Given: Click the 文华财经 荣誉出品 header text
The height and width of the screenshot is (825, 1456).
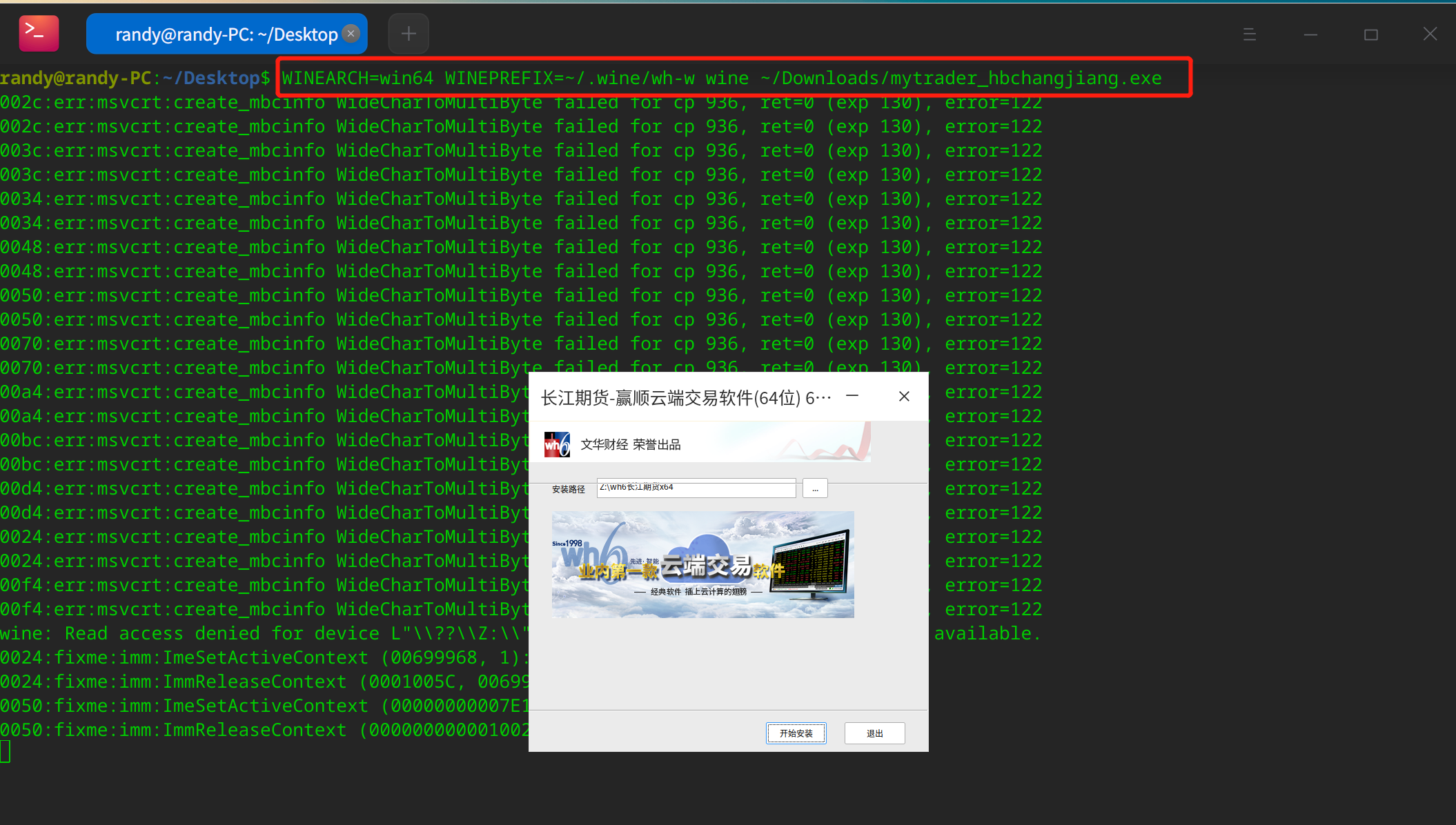Looking at the screenshot, I should coord(630,445).
